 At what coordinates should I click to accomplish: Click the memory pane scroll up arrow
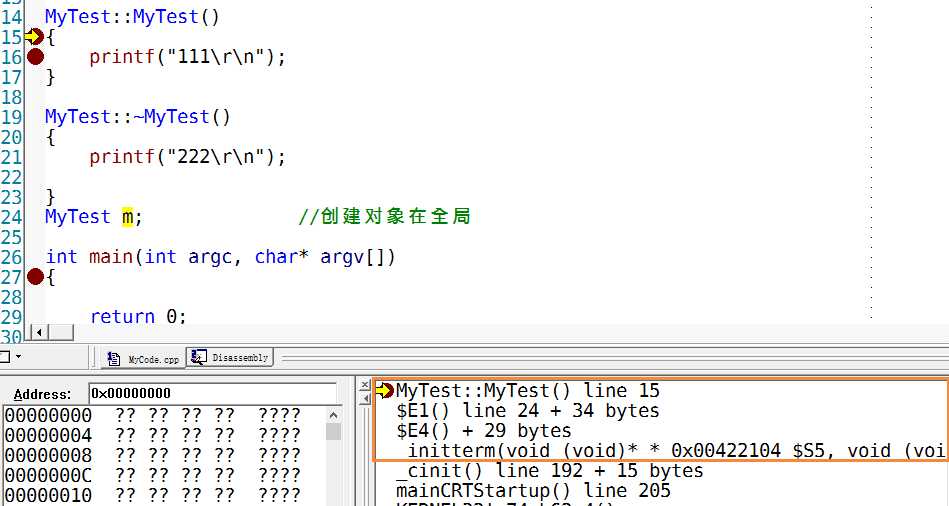click(x=333, y=415)
